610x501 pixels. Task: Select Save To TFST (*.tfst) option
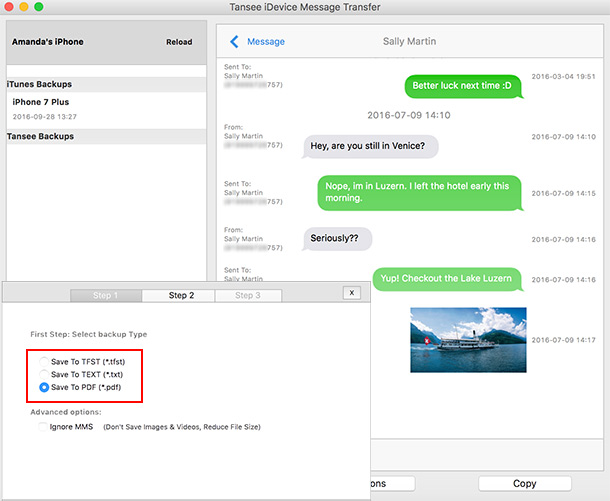click(x=43, y=360)
